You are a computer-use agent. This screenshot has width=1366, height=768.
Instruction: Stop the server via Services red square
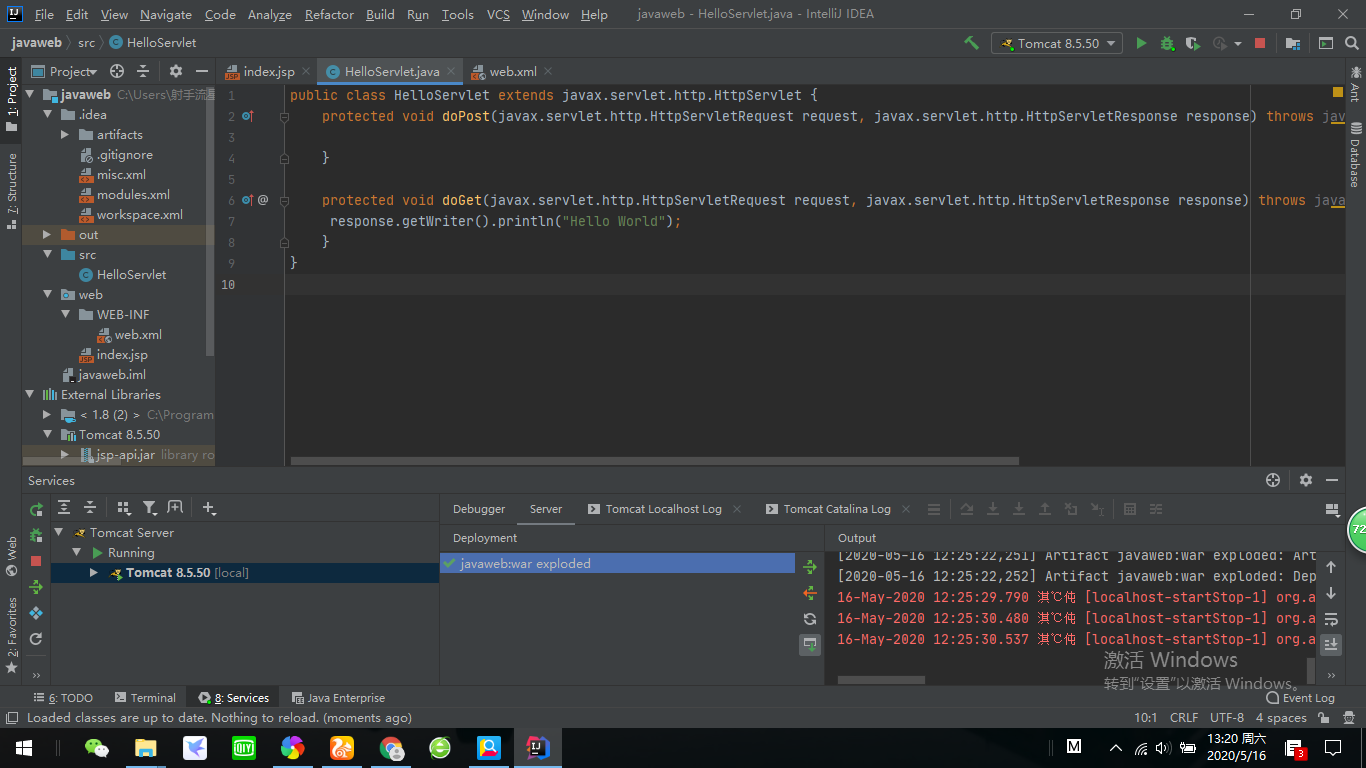pyautogui.click(x=36, y=561)
